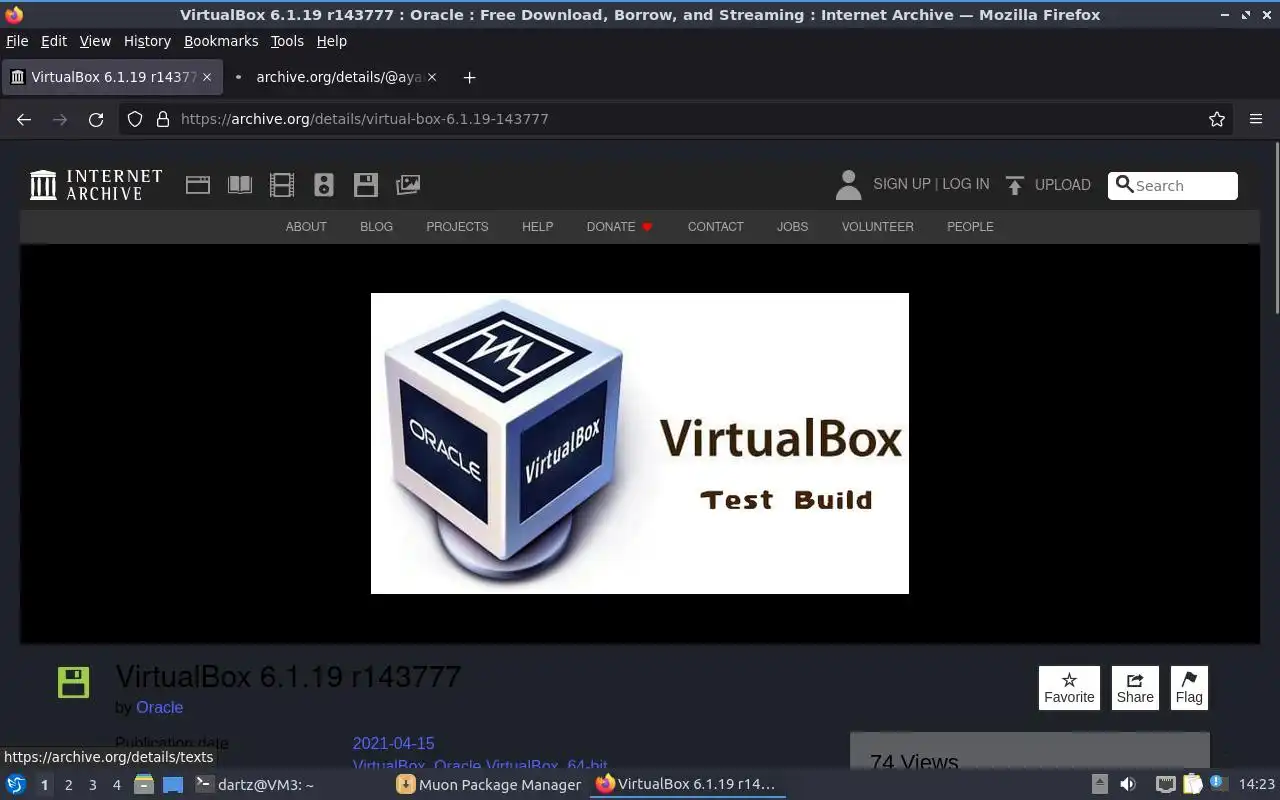Click the Flag button

(x=1189, y=688)
